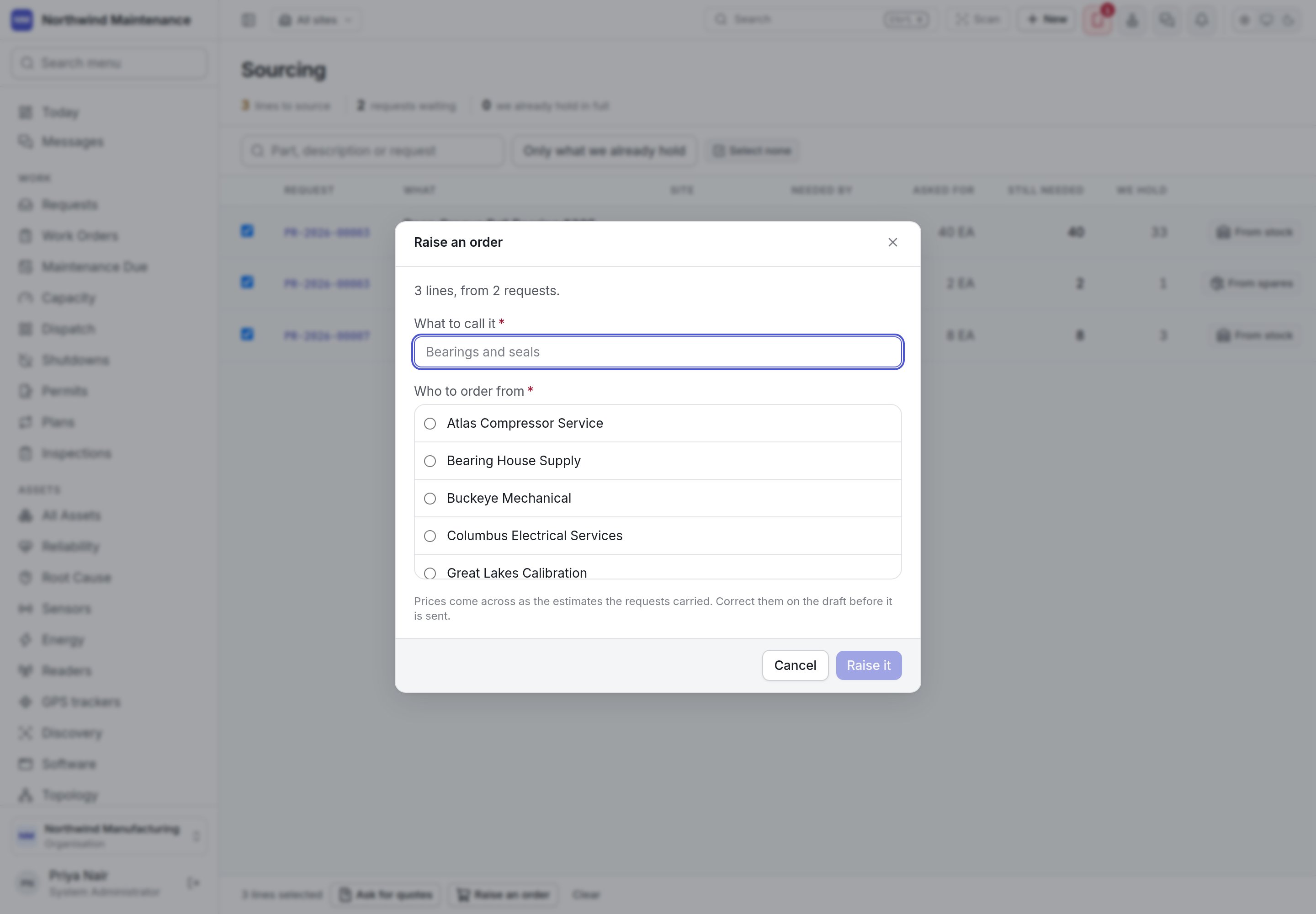Viewport: 1316px width, 914px height.
Task: Click the Dispatch grid icon
Action: (25, 329)
